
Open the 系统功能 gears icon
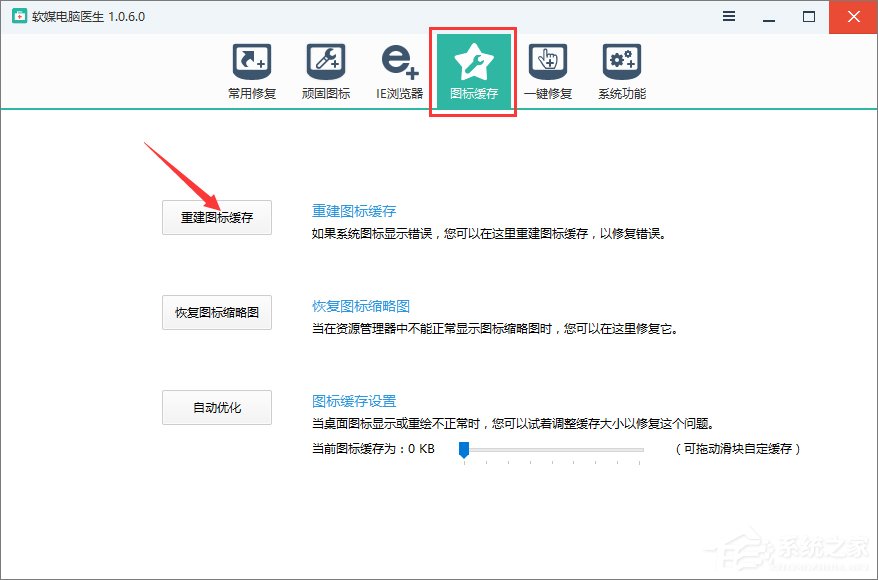[621, 60]
